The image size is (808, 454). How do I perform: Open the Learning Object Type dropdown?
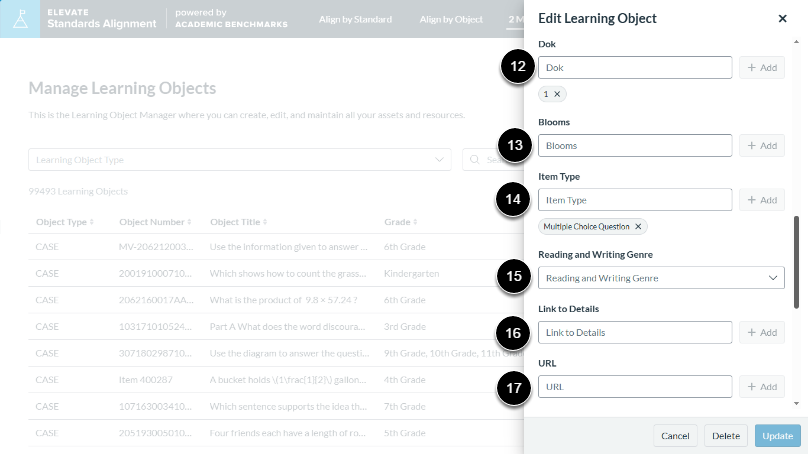point(240,160)
